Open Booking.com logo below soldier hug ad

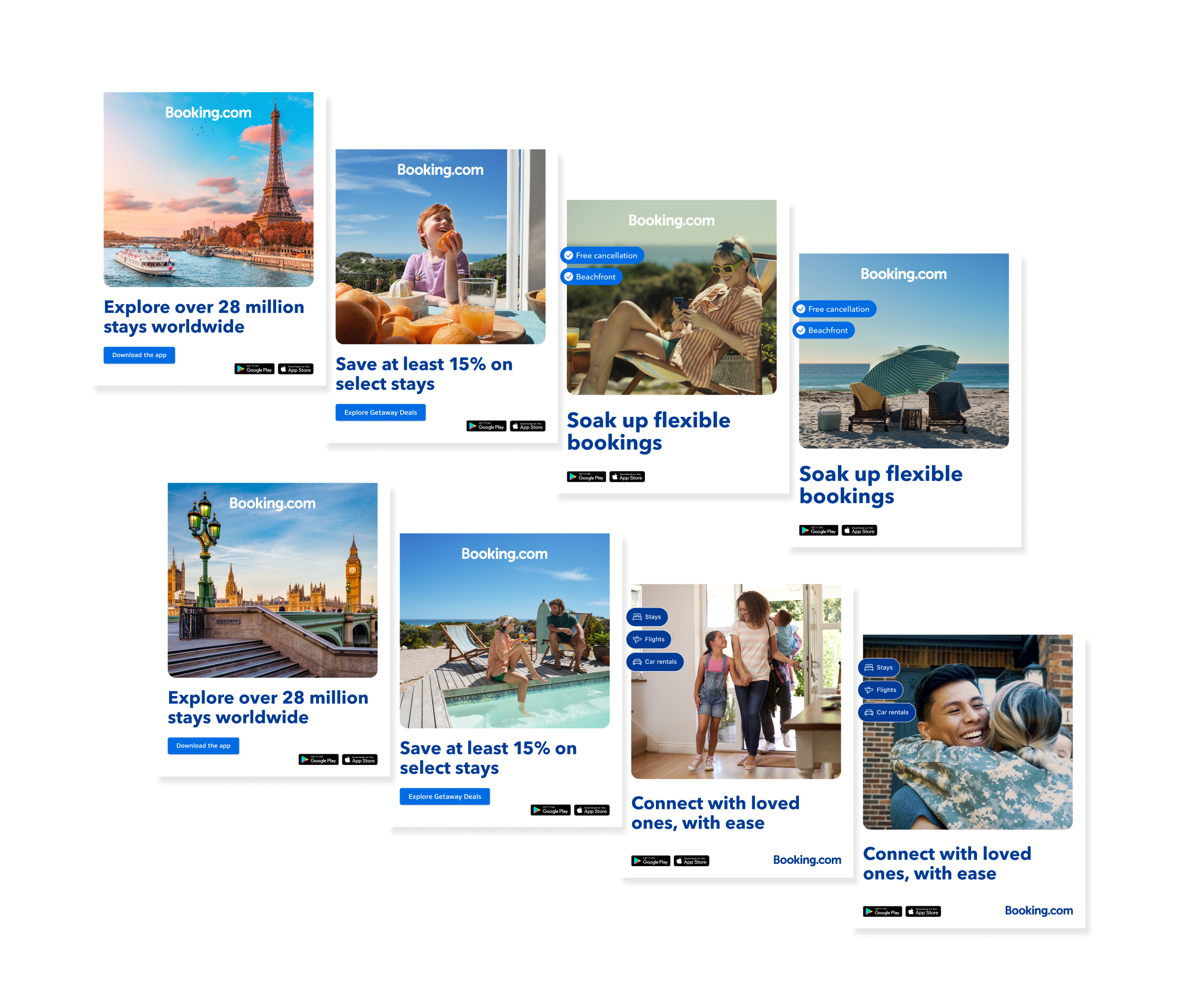(x=1039, y=911)
